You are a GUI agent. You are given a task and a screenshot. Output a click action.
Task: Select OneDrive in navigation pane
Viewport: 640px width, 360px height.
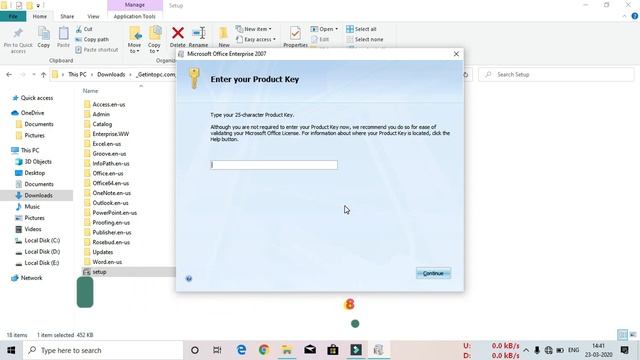pyautogui.click(x=32, y=113)
